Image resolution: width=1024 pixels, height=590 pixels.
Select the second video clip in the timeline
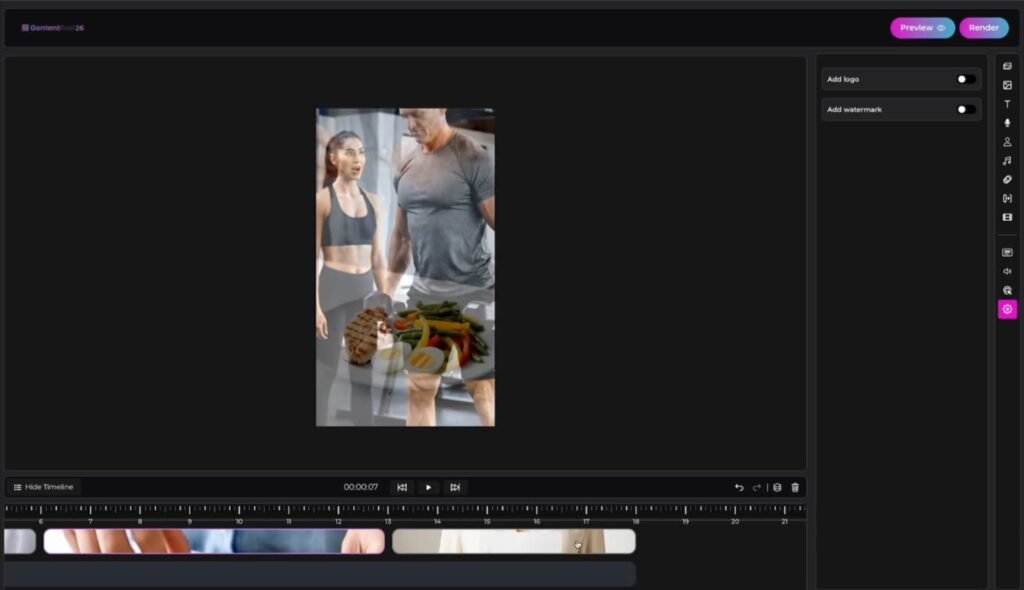pyautogui.click(x=512, y=541)
